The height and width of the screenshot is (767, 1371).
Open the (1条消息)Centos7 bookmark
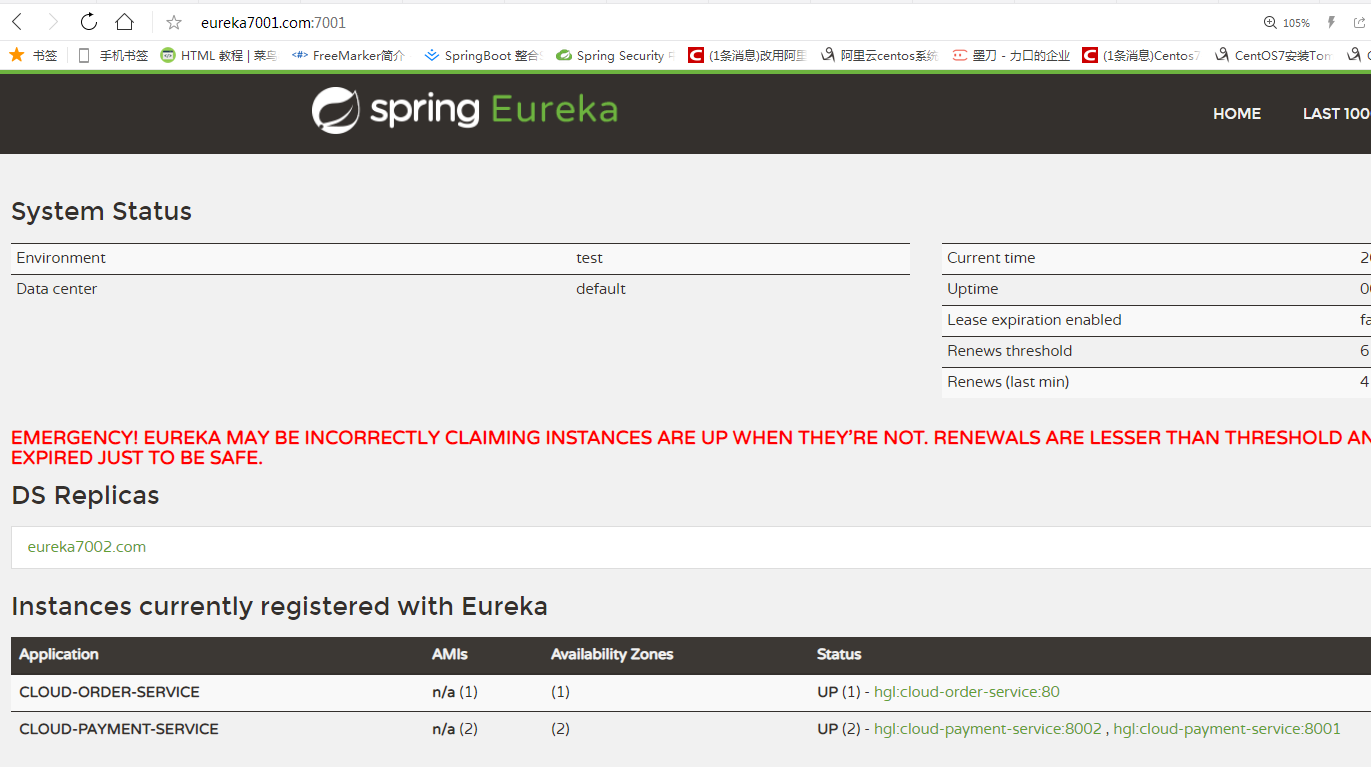(1141, 55)
